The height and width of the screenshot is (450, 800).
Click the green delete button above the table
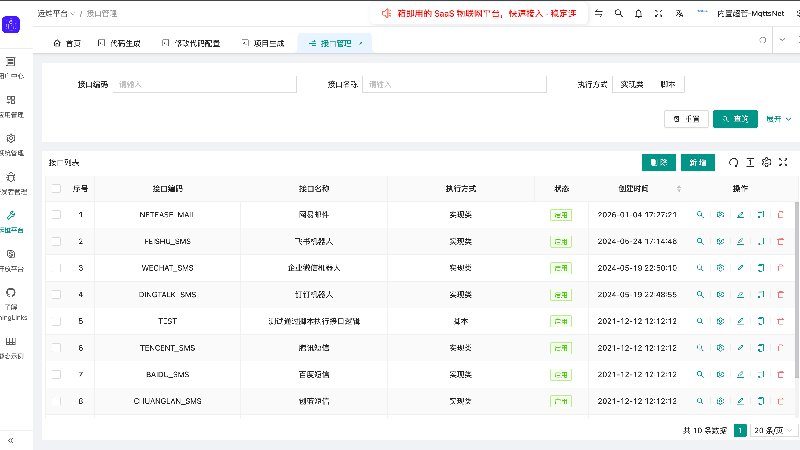(x=659, y=162)
